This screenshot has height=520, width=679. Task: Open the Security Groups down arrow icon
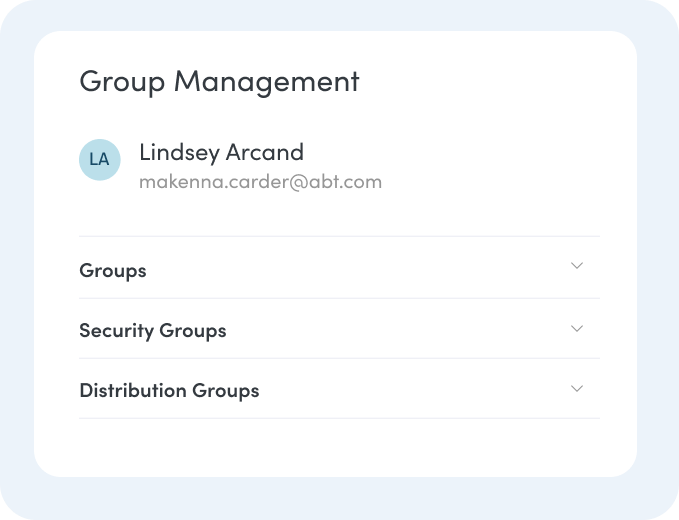(x=576, y=329)
